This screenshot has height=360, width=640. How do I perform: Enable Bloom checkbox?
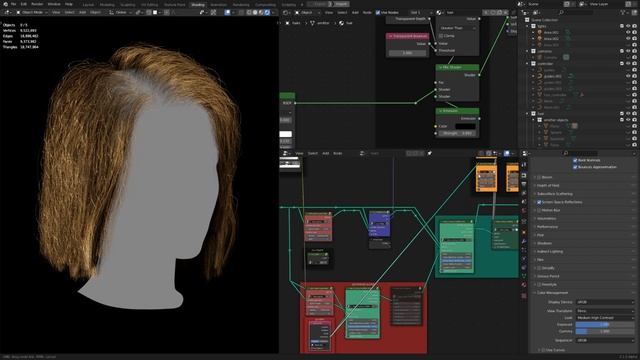tap(539, 177)
